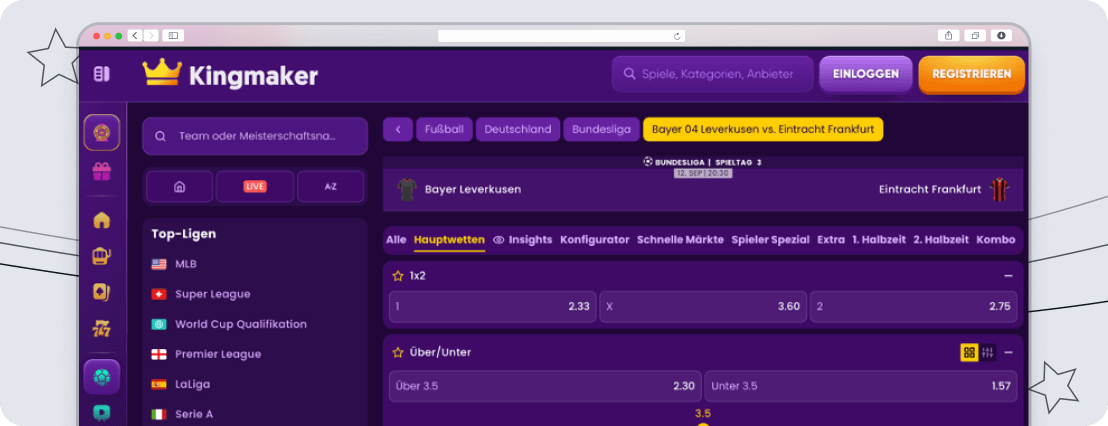Bet on draw X at 3.60
1108x426 pixels.
click(x=703, y=307)
